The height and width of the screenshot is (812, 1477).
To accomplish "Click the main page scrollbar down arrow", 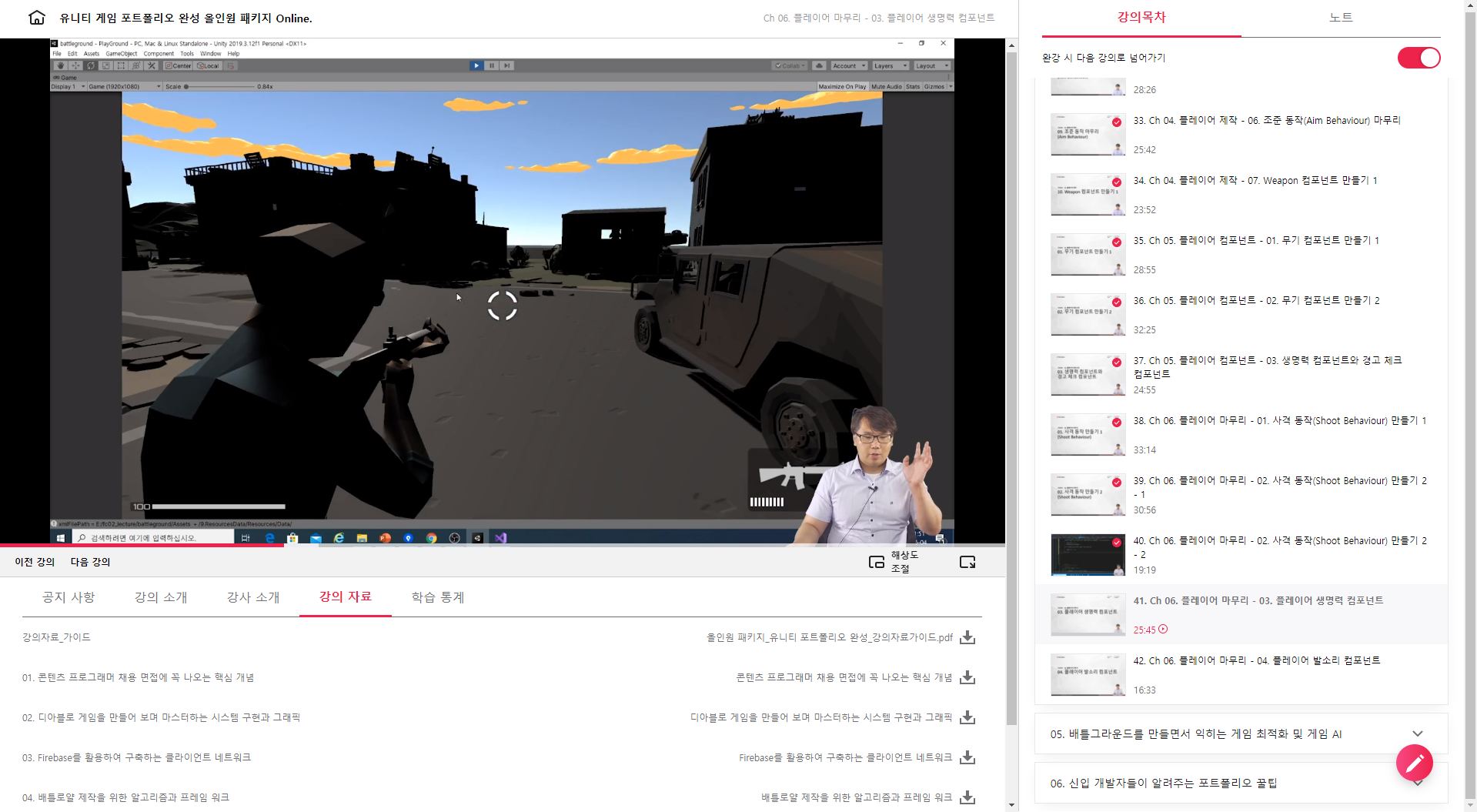I will [x=1011, y=805].
